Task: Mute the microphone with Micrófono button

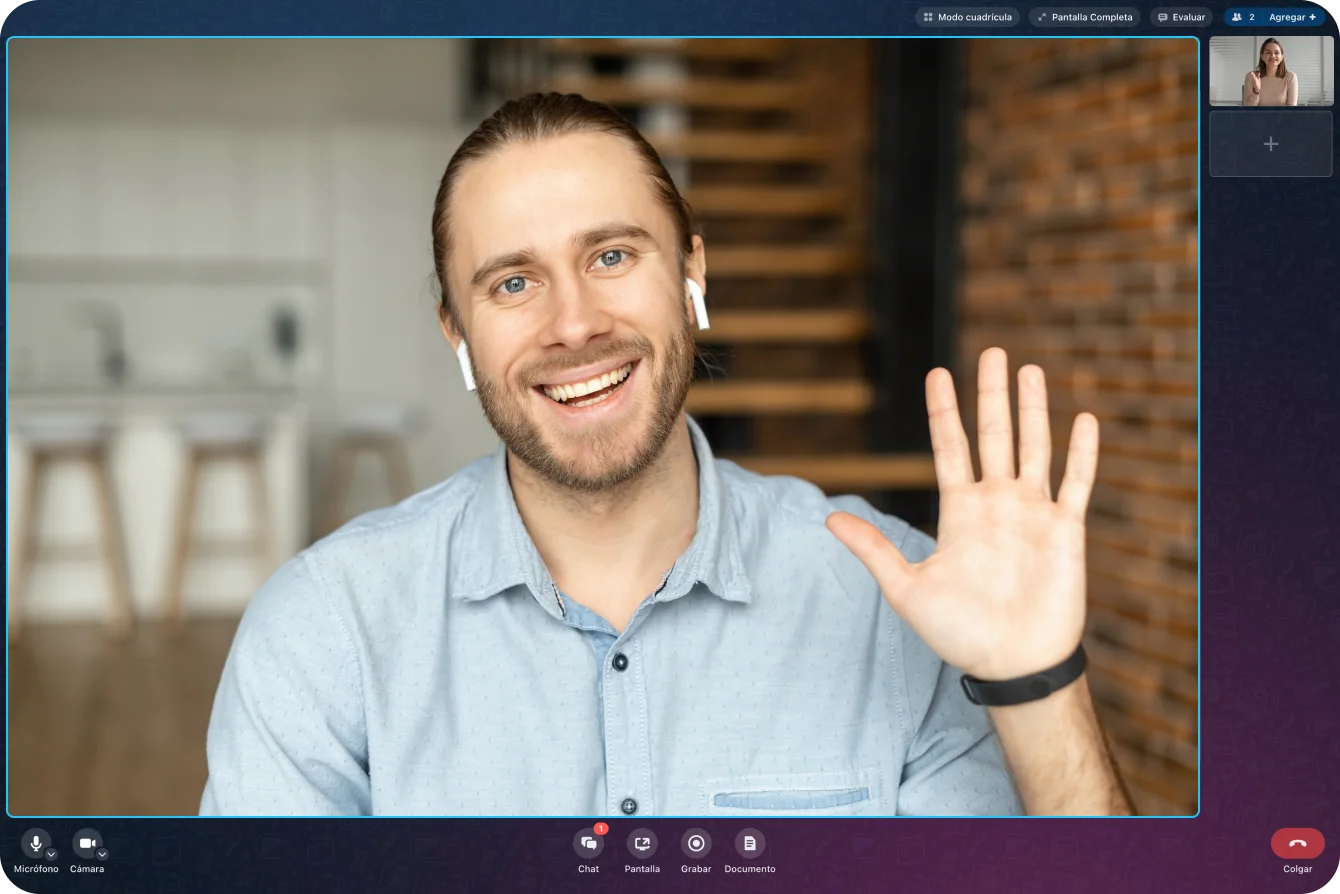Action: tap(35, 843)
